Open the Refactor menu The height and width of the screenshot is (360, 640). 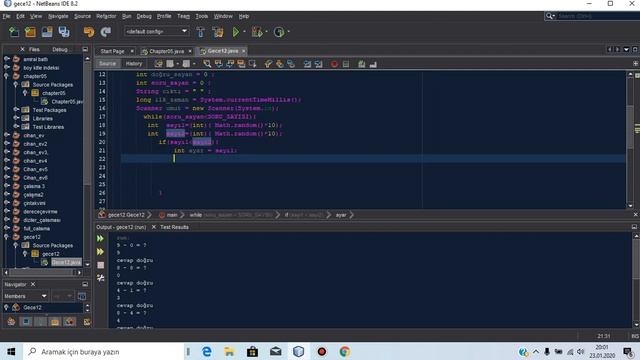click(x=106, y=16)
